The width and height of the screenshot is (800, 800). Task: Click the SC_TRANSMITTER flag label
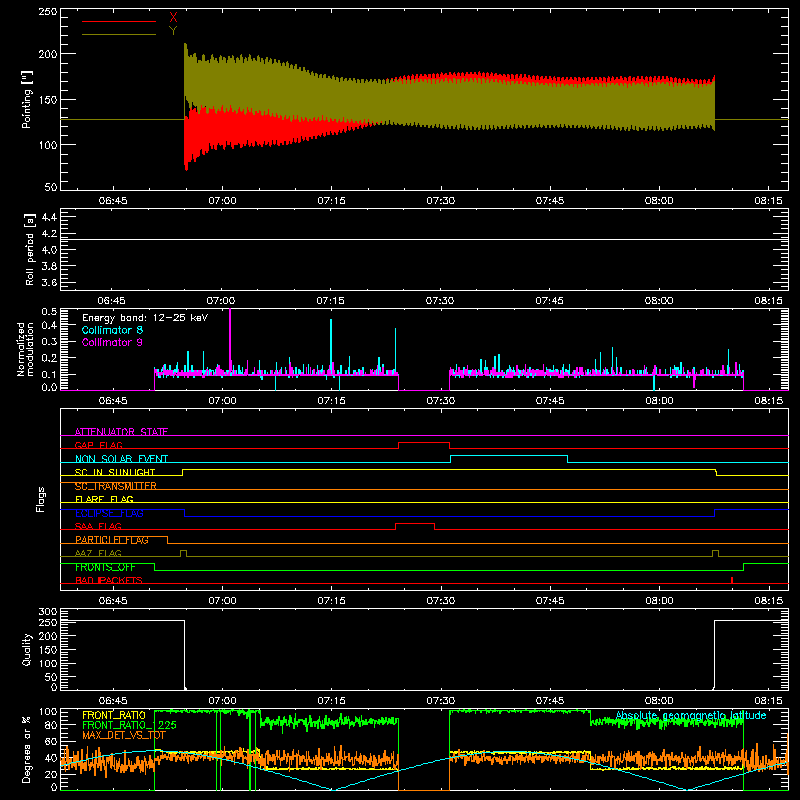116,486
